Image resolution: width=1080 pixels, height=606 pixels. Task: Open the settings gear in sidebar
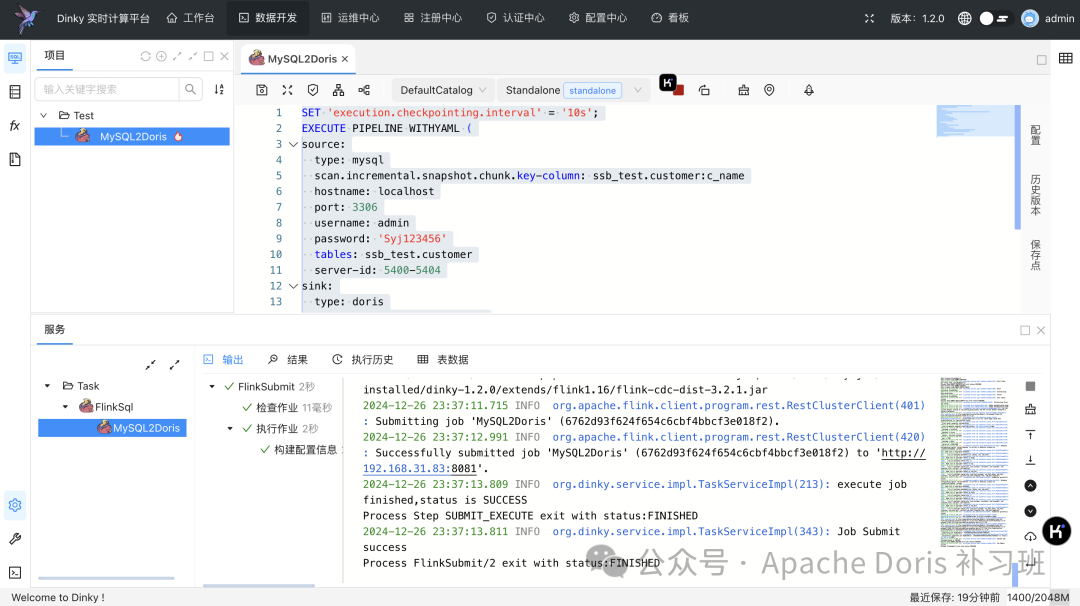tap(15, 505)
